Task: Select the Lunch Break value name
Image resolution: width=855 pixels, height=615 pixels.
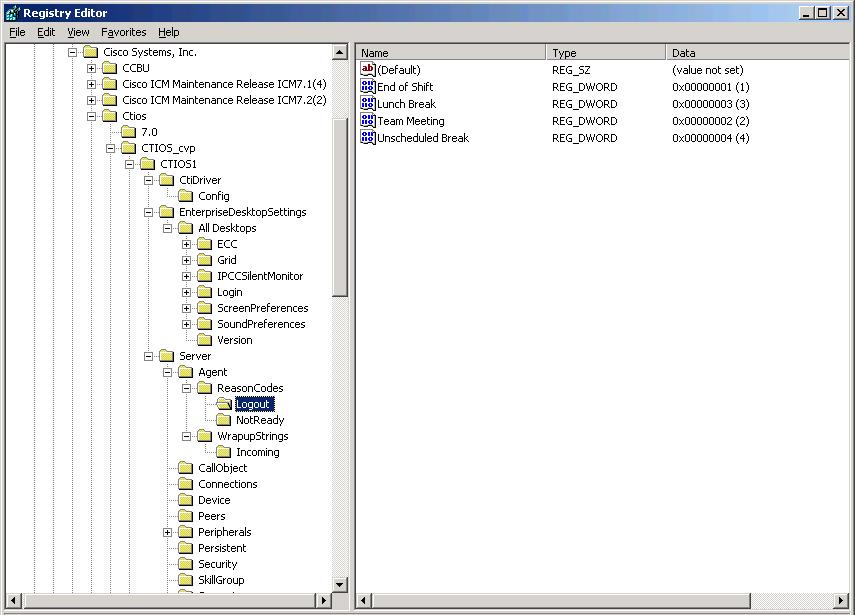Action: tap(407, 104)
